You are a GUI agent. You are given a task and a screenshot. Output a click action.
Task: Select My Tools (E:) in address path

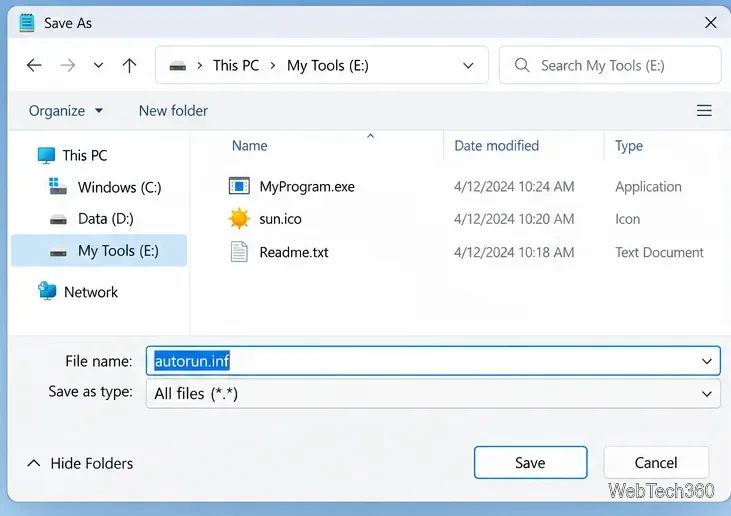click(328, 66)
